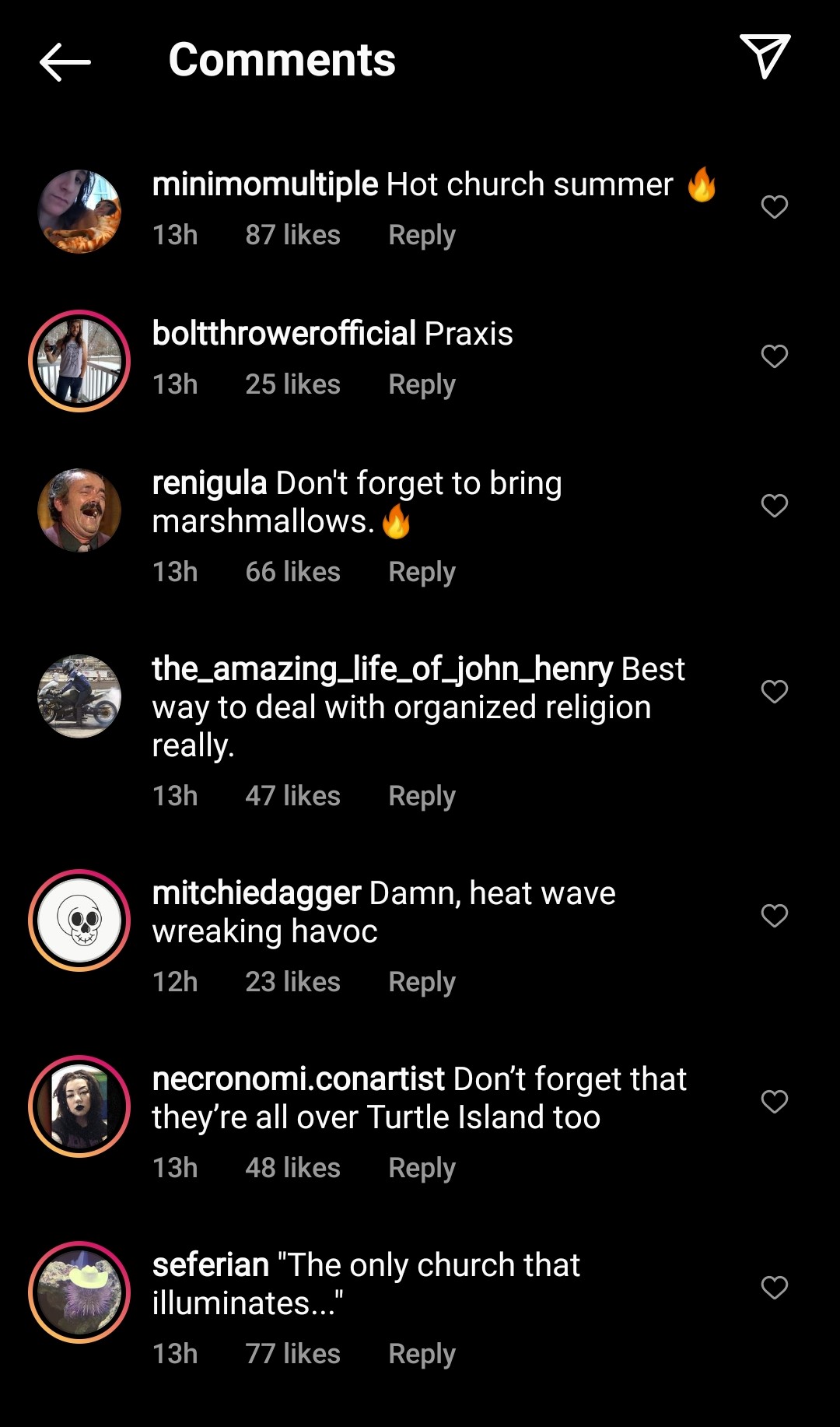Like minimomultiple's Hot church summer comment
Screen dimensions: 840x1427
click(x=774, y=207)
